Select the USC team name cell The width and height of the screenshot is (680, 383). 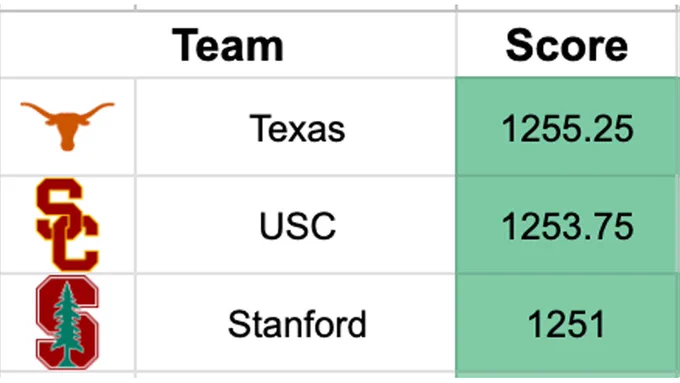[x=296, y=225]
